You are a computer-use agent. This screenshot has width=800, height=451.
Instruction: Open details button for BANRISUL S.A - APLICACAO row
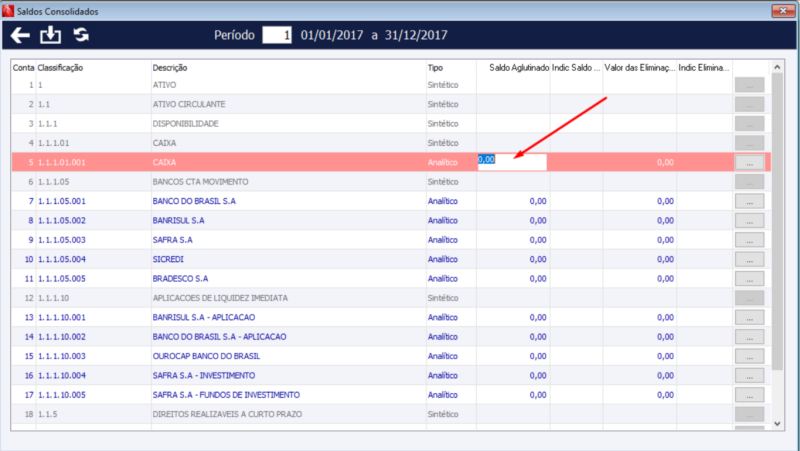(x=749, y=318)
